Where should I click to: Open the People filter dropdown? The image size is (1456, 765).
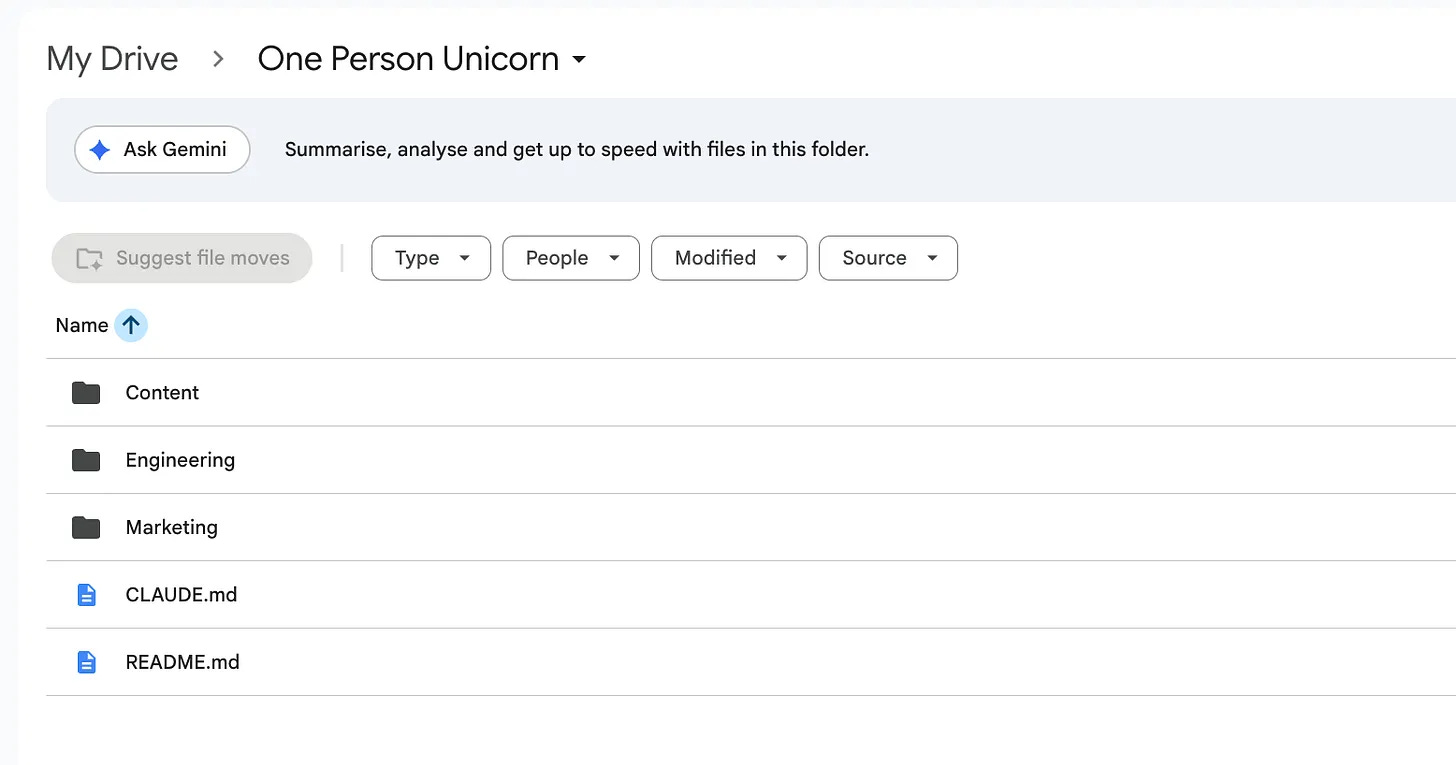[571, 258]
